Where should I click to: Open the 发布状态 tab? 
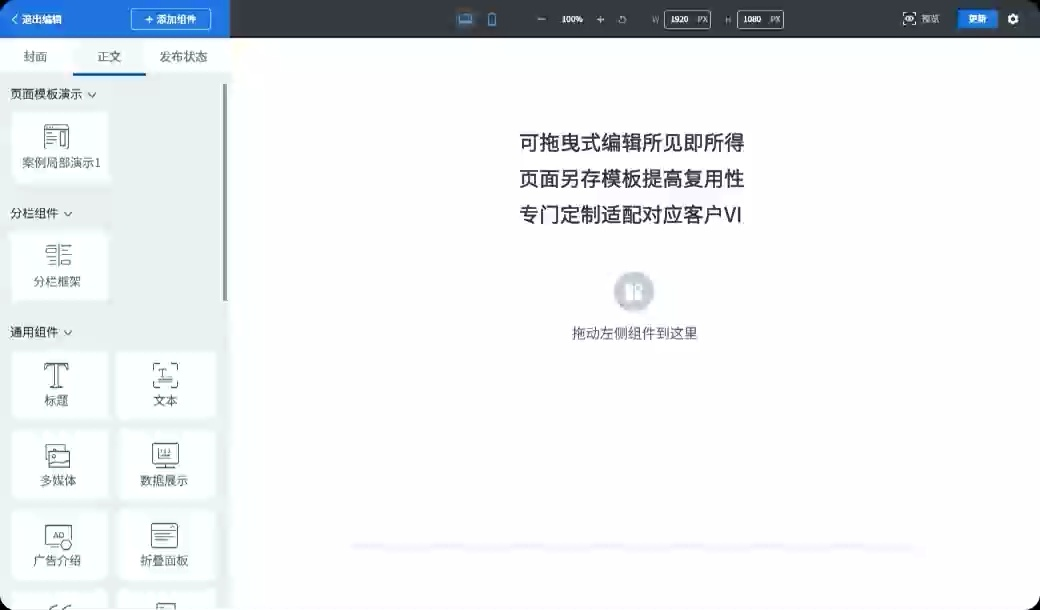click(x=185, y=57)
